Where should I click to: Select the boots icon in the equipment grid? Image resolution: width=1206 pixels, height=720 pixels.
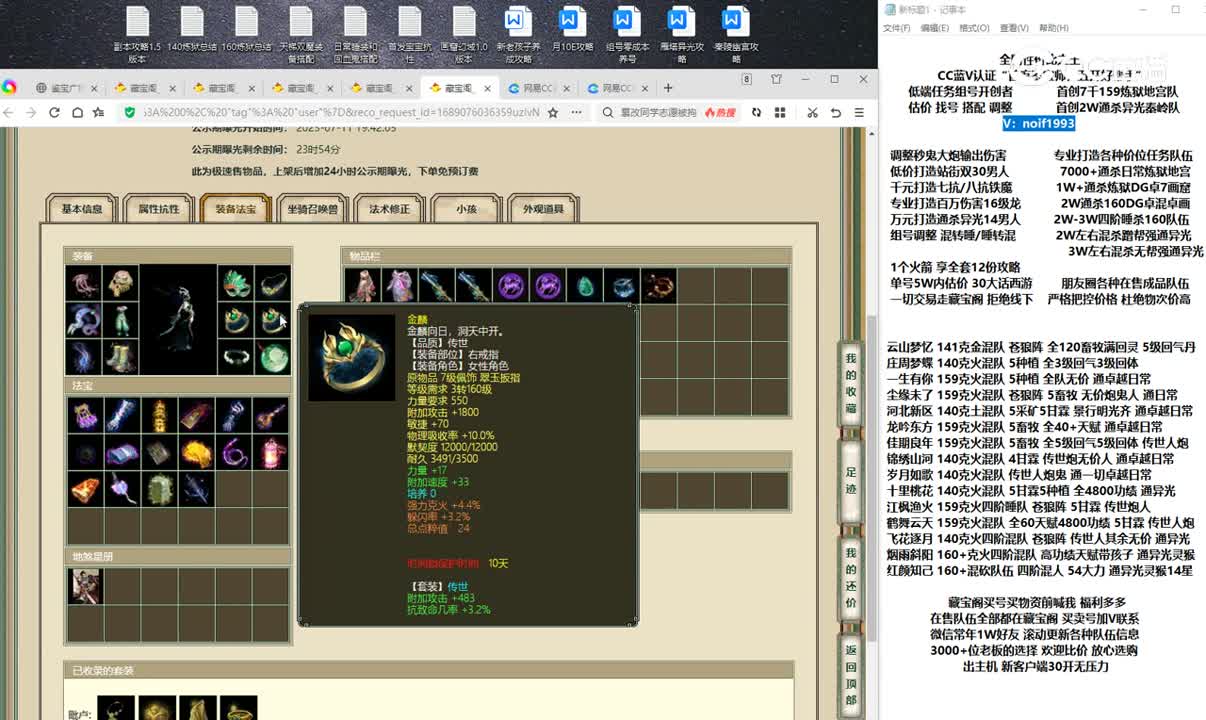tap(121, 358)
